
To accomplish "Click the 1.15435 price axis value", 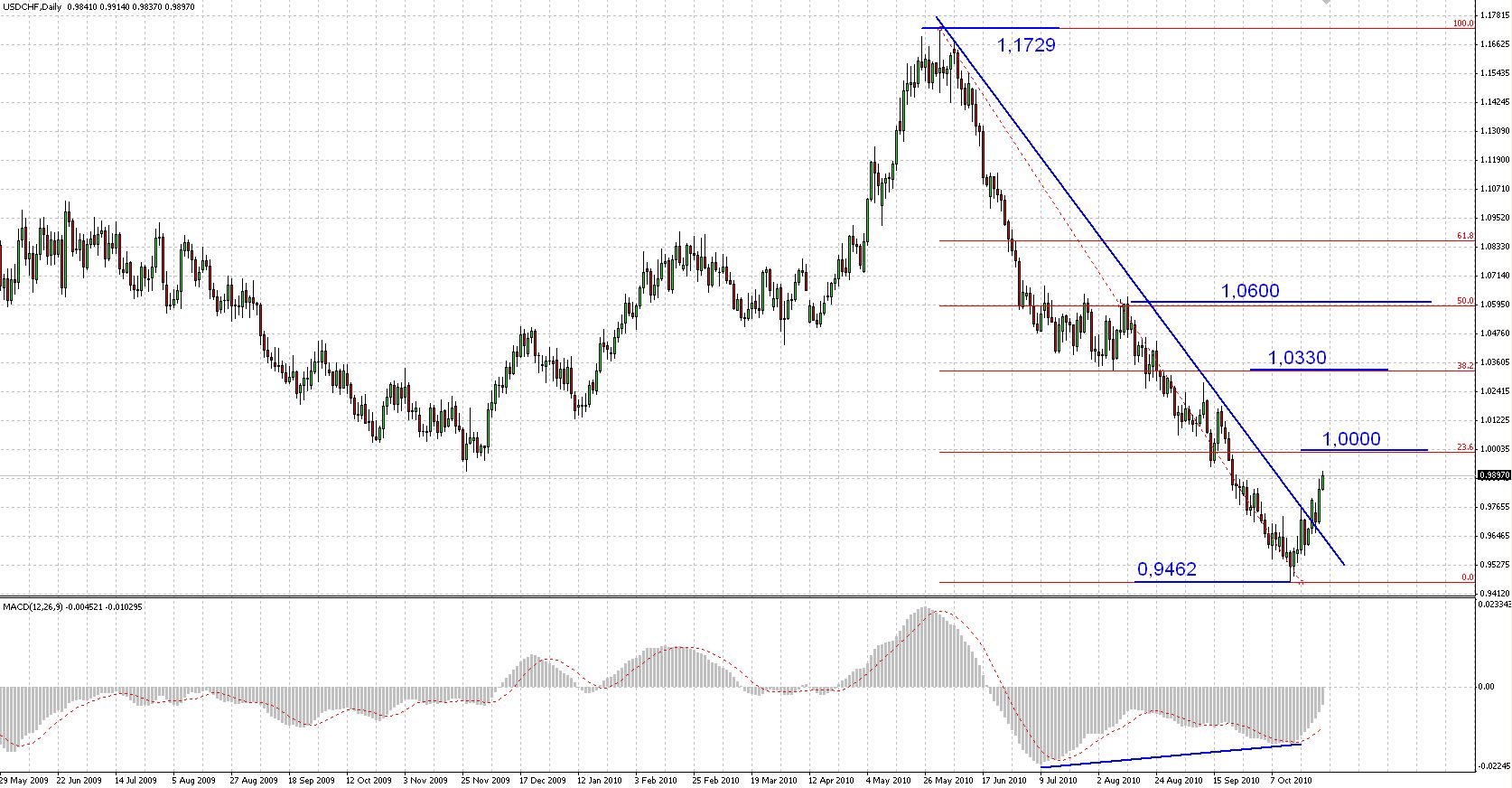I will tap(1495, 72).
